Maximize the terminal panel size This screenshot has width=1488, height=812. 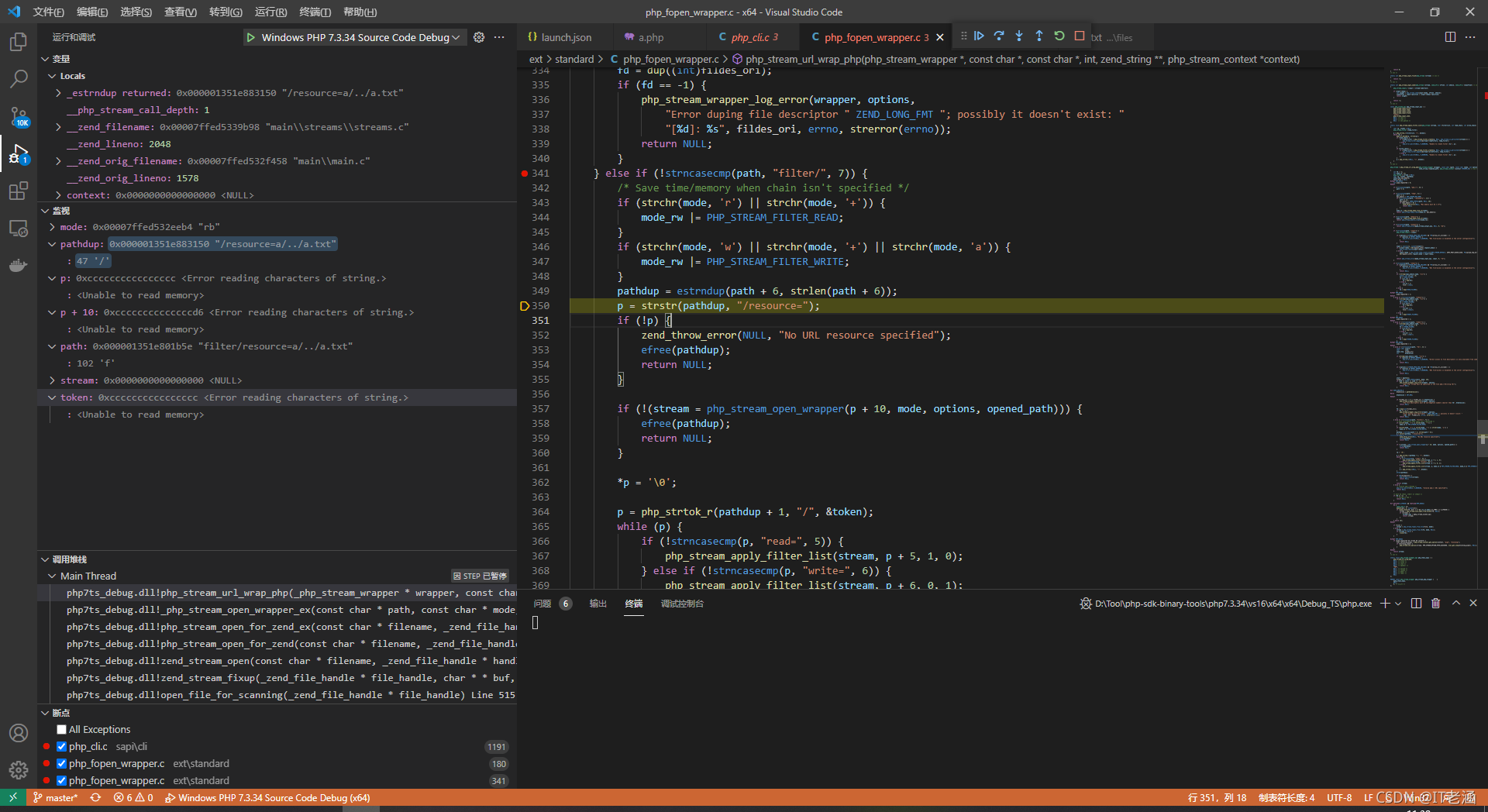(1455, 604)
